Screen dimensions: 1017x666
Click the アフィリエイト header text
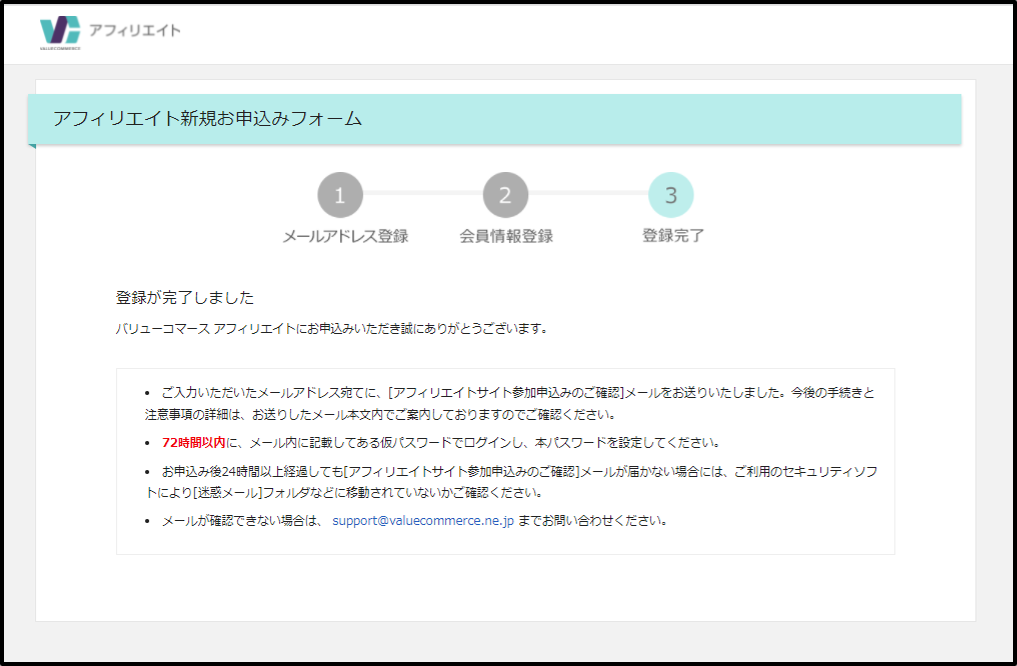[x=135, y=30]
